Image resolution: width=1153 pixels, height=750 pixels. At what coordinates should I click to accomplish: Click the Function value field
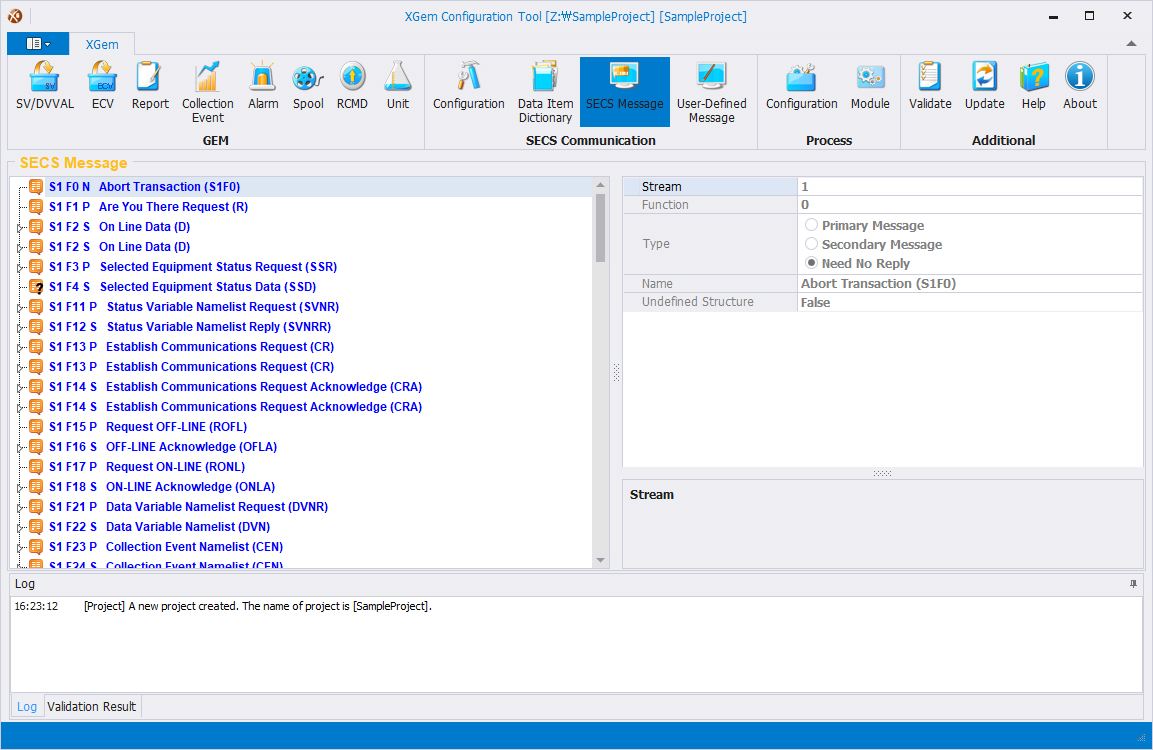(970, 204)
